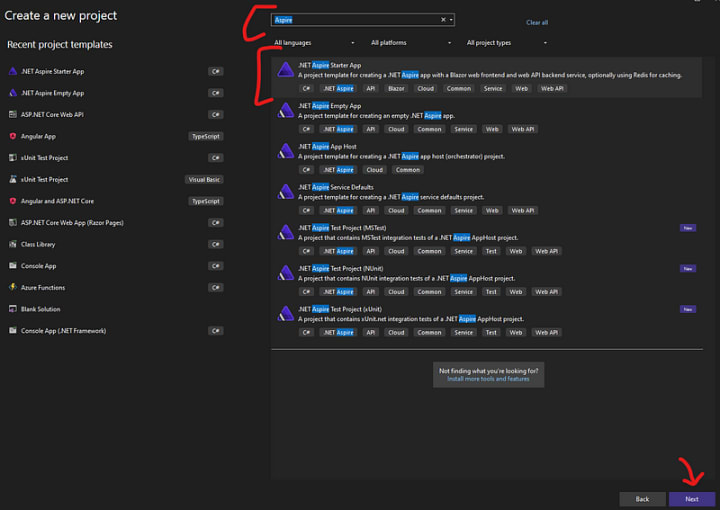The height and width of the screenshot is (510, 720).
Task: Select the .NET Aspire Test Project (MSTest) title
Action: point(342,228)
